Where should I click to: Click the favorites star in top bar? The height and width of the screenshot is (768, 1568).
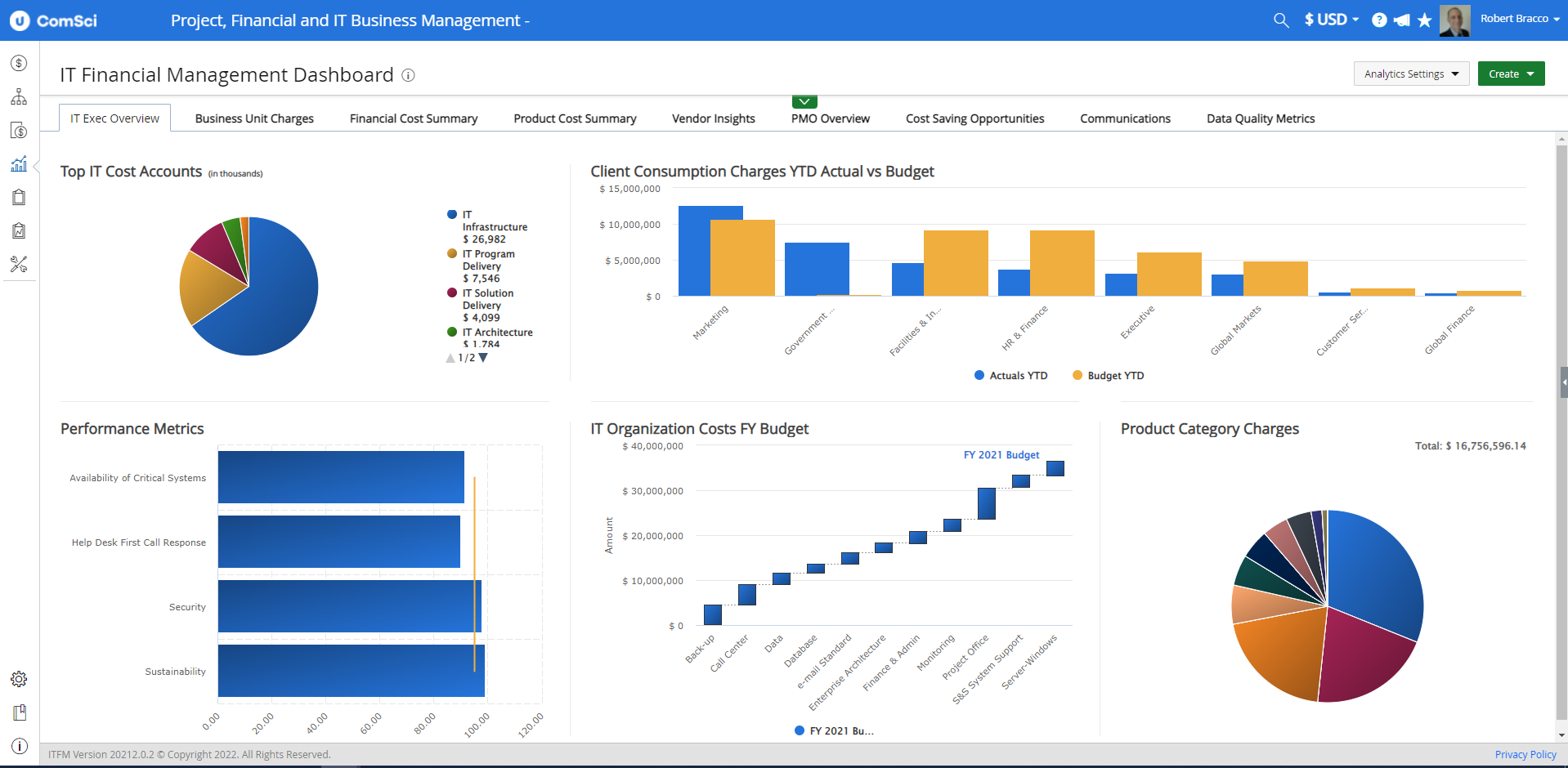1424,20
